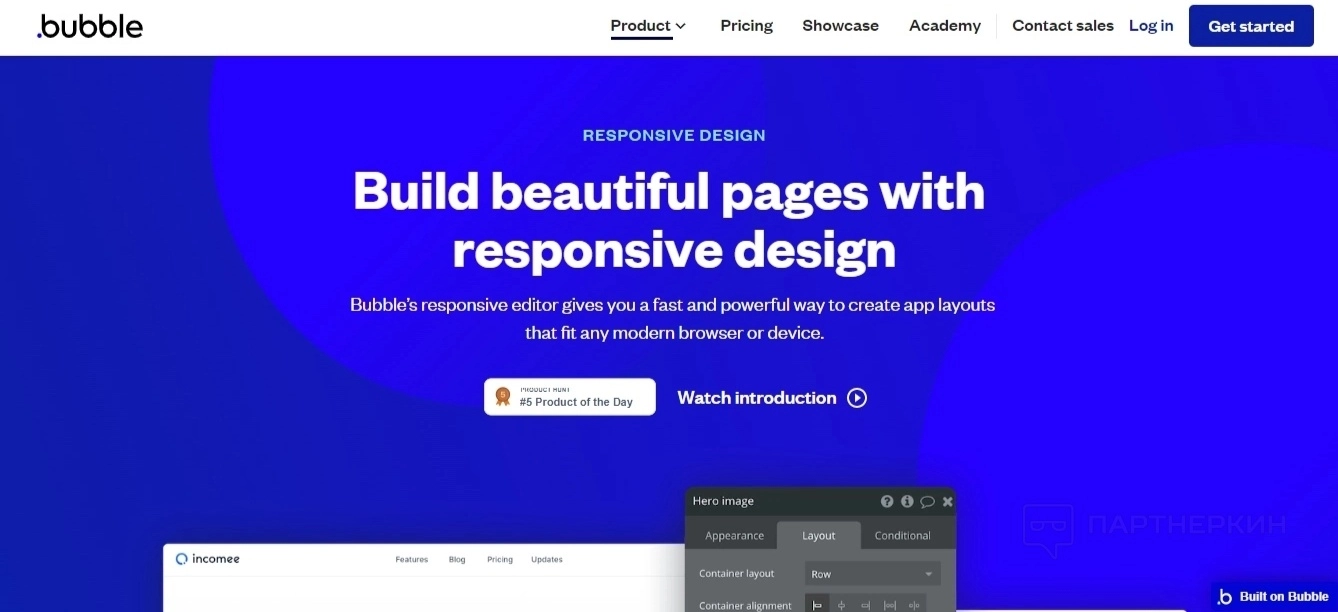
Task: Click the incomee logo in preview
Action: click(207, 559)
